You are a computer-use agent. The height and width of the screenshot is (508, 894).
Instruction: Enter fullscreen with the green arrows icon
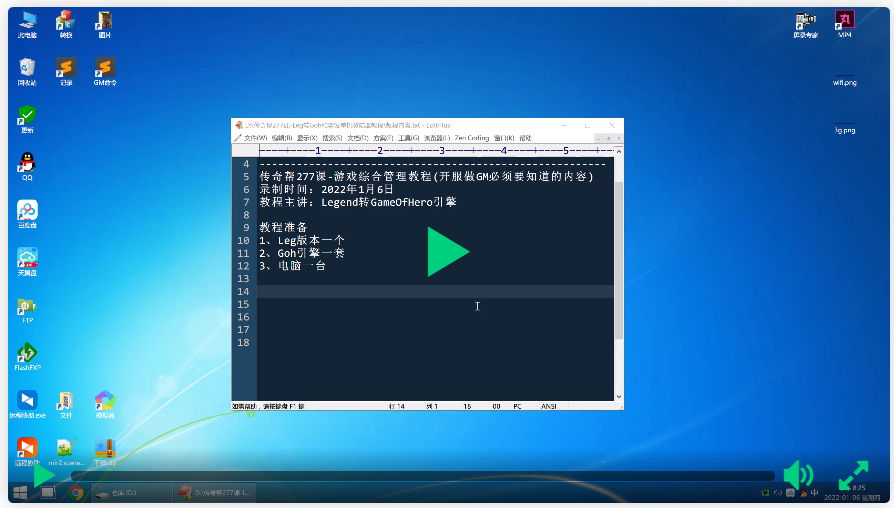click(x=854, y=476)
